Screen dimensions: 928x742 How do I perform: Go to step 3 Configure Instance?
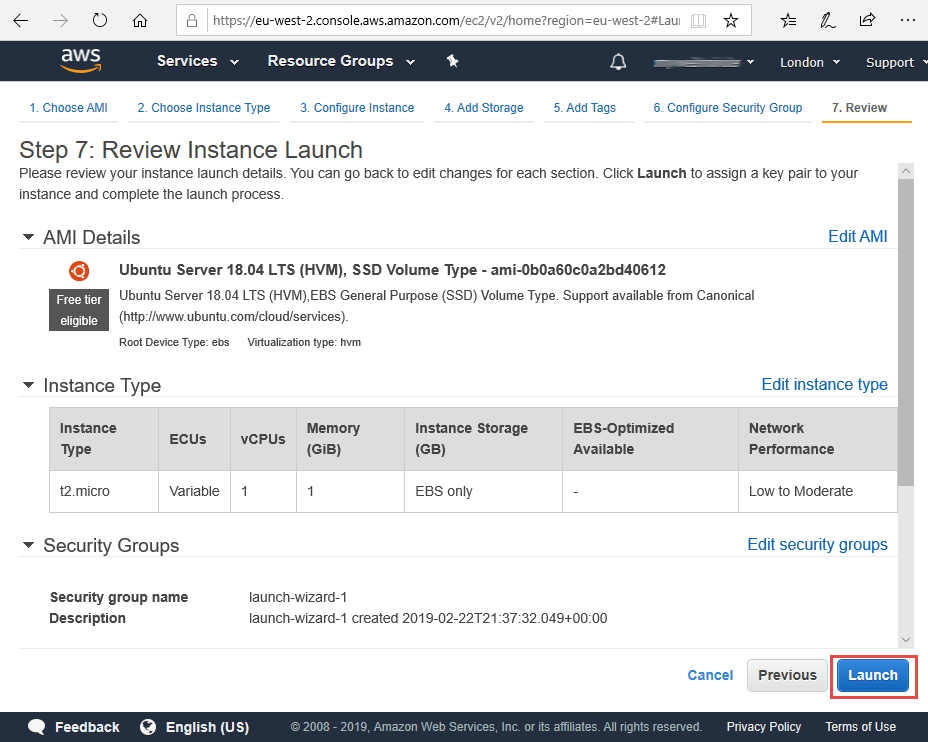357,108
